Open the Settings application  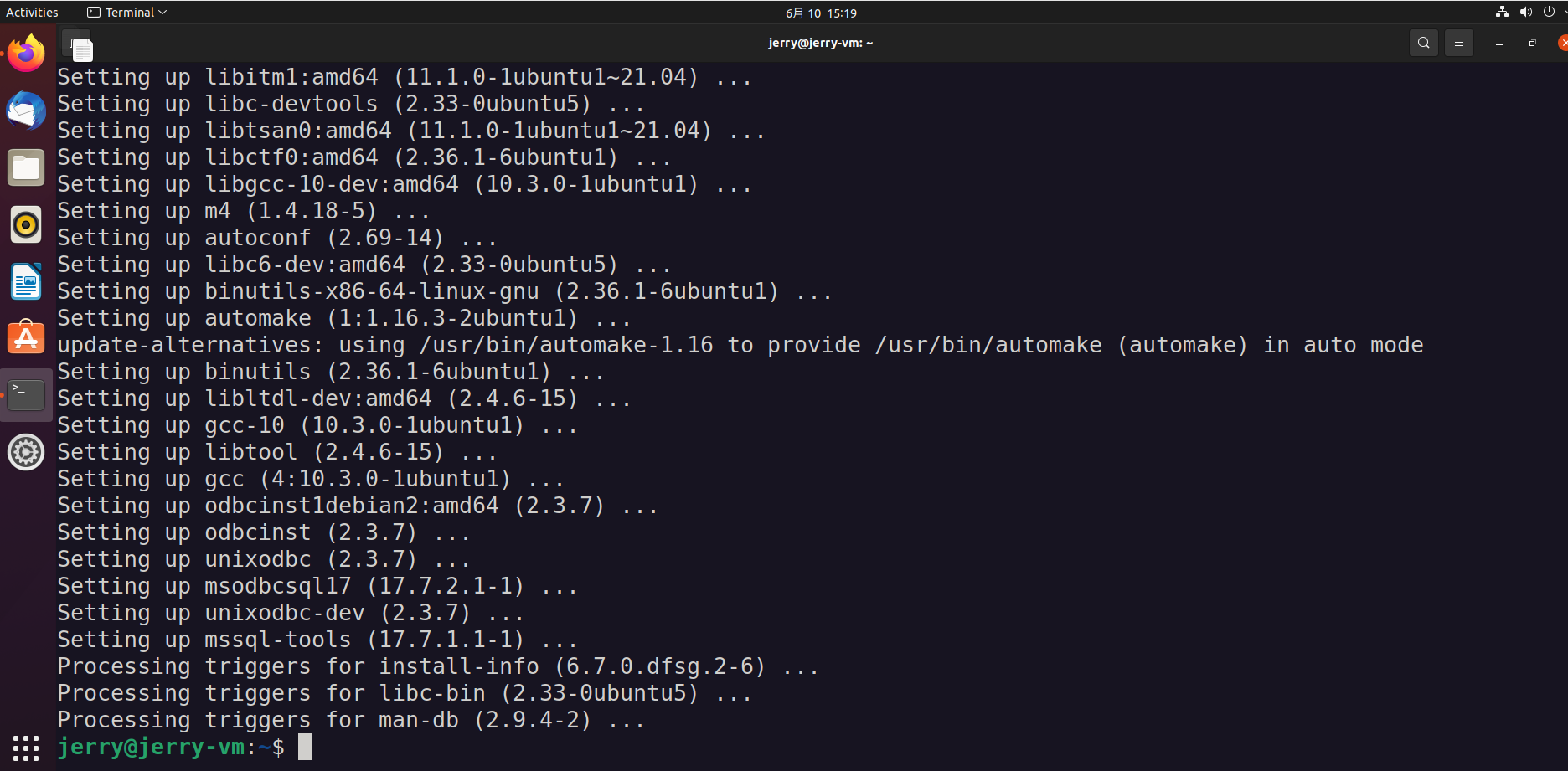26,452
